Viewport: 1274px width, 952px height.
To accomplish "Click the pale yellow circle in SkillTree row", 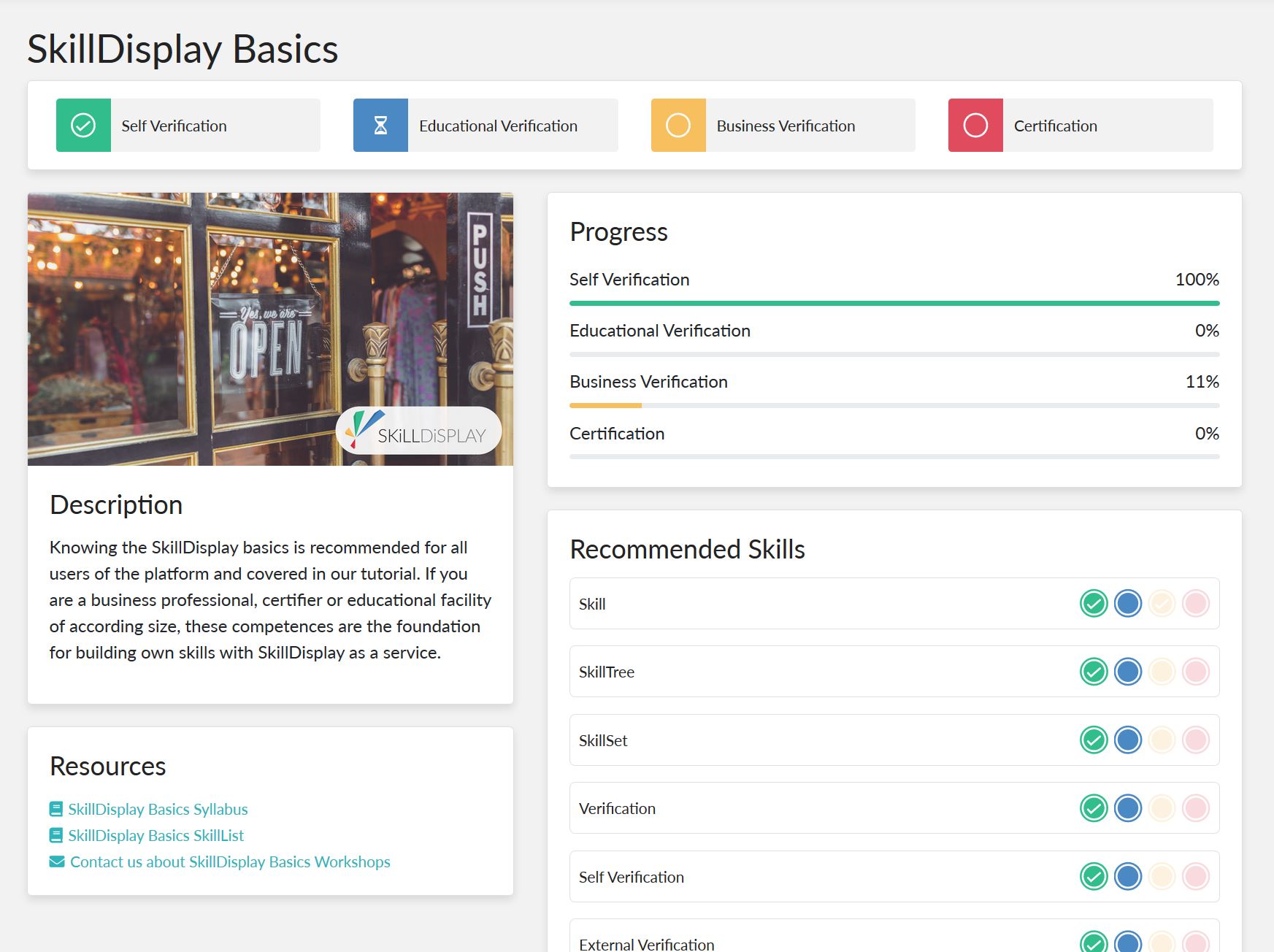I will [1162, 672].
